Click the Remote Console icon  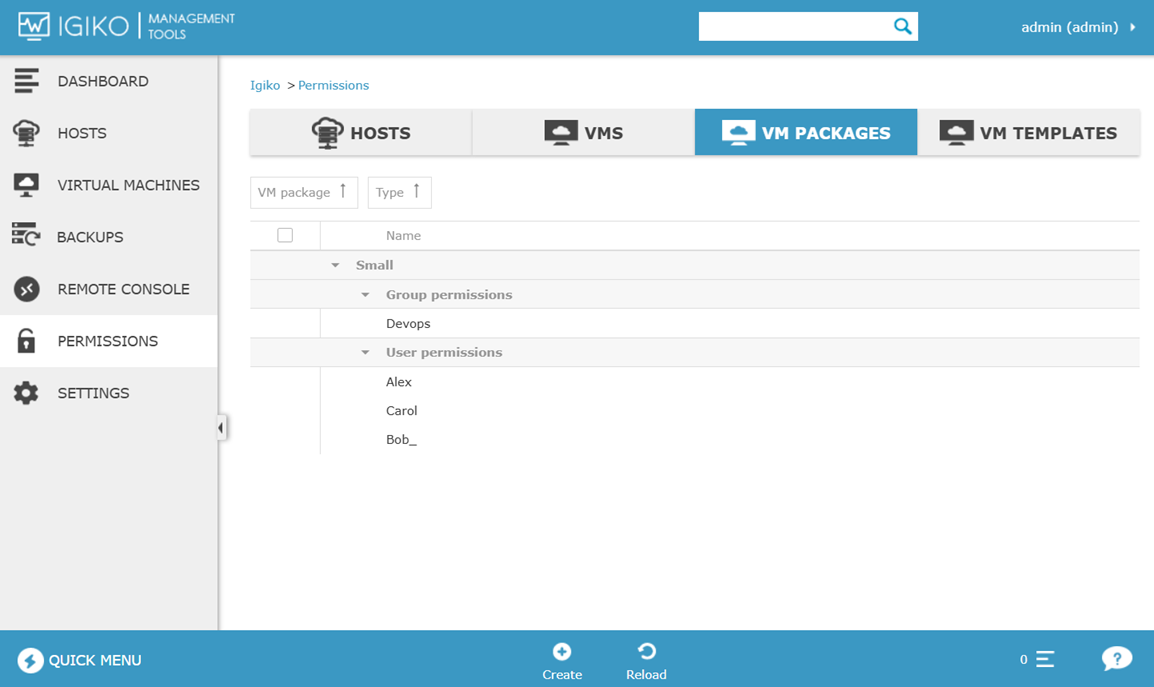[26, 289]
